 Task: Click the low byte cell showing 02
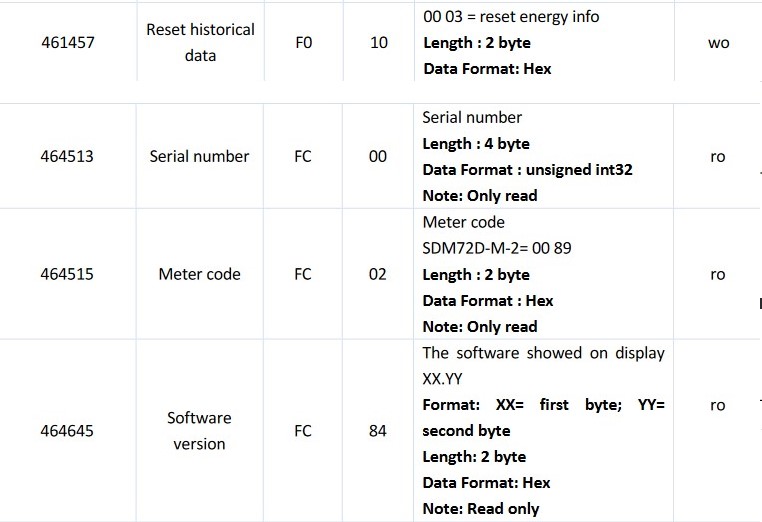click(377, 274)
